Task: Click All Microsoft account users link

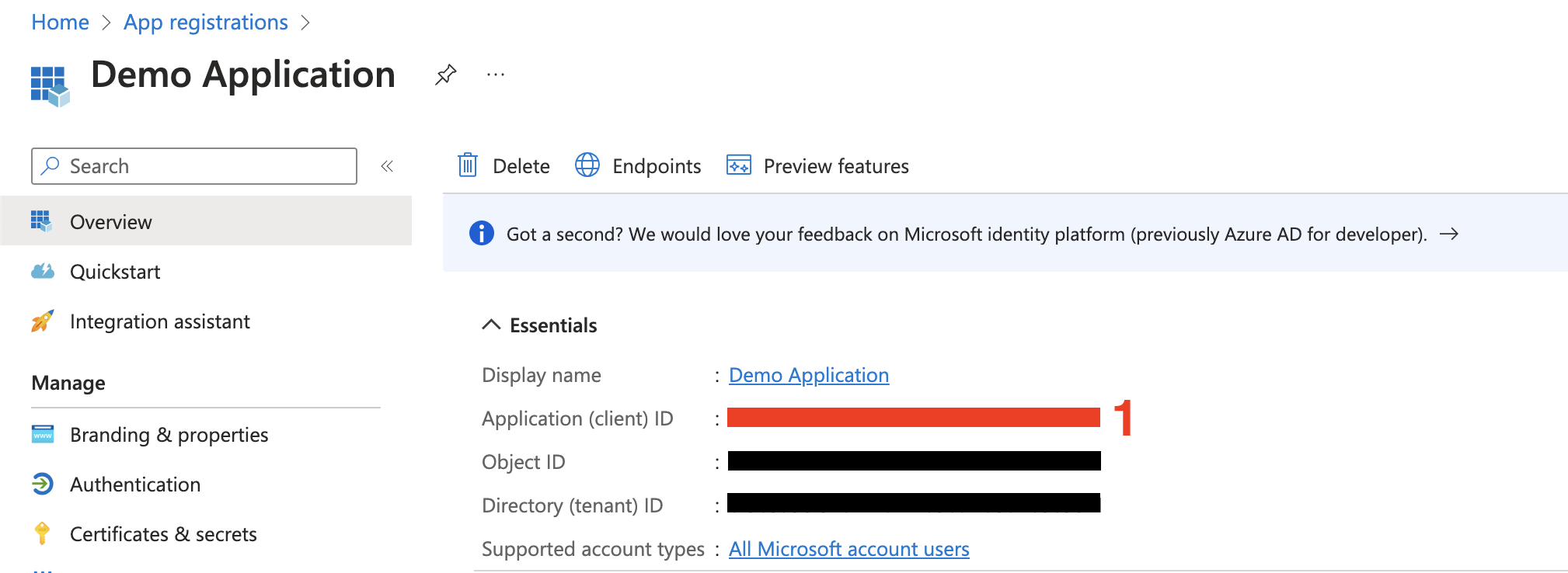Action: pos(848,549)
